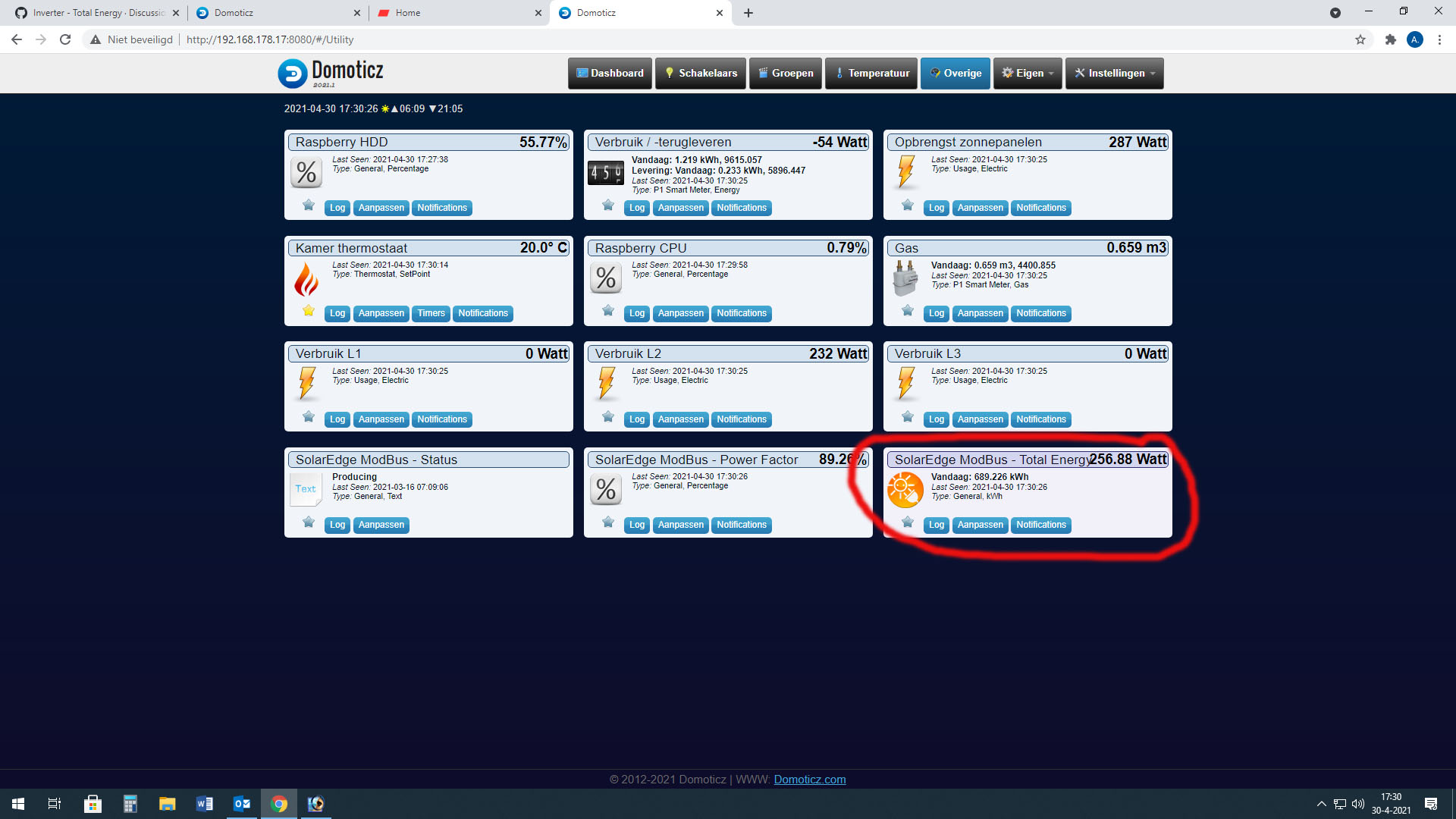Switch to the Schakelaars tab
1456x819 pixels.
[701, 74]
